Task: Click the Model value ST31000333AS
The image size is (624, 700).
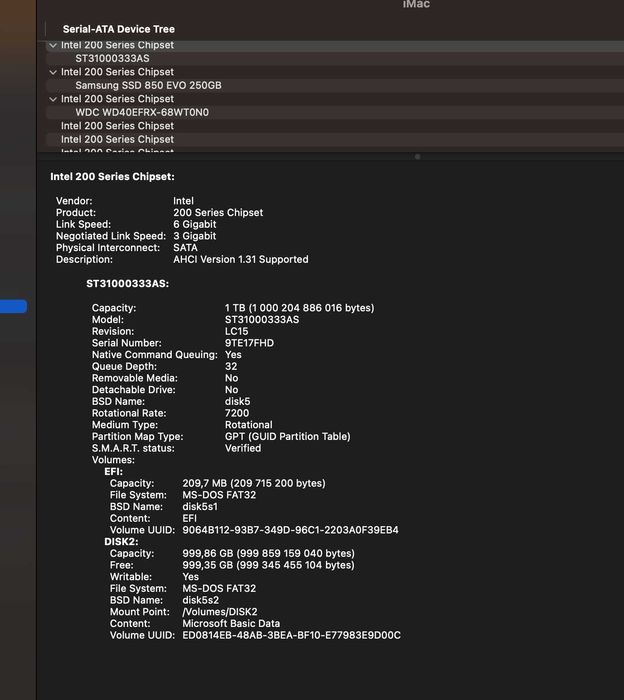Action: [262, 320]
